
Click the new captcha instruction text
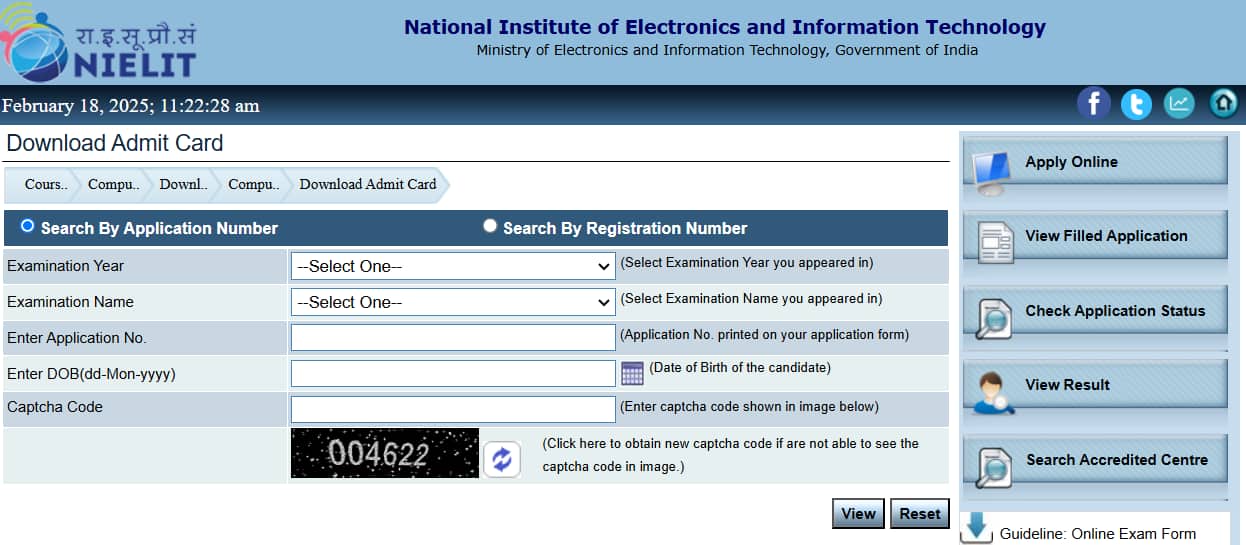point(731,455)
